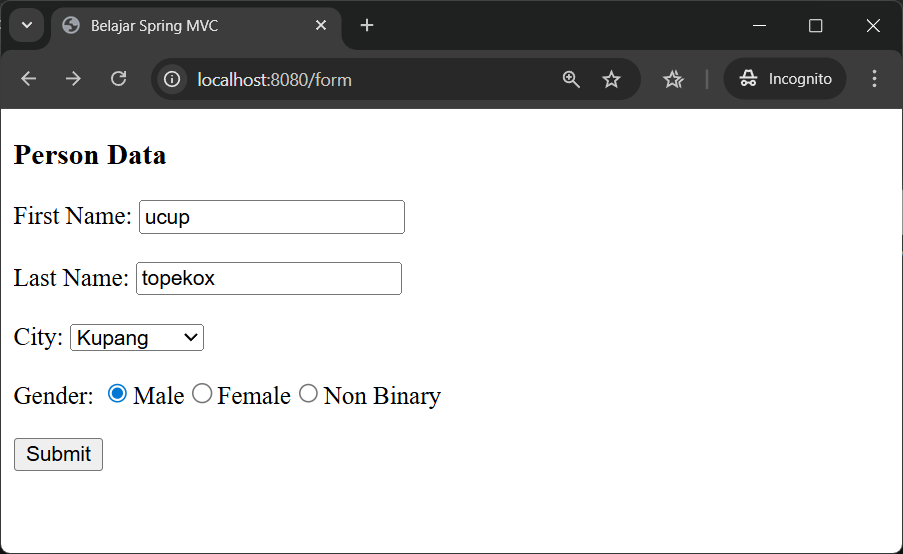Click the First Name: label
The width and height of the screenshot is (903, 554).
pos(73,217)
